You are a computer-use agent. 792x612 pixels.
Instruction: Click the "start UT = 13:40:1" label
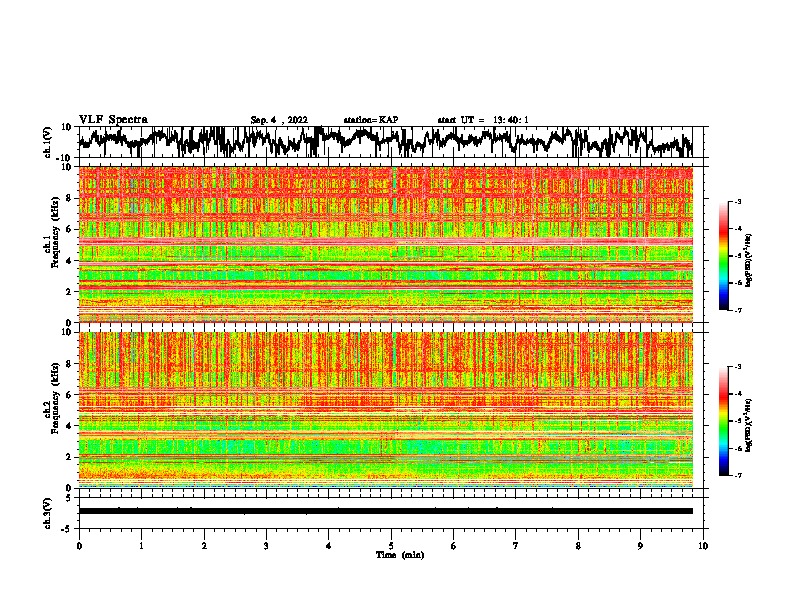point(483,120)
